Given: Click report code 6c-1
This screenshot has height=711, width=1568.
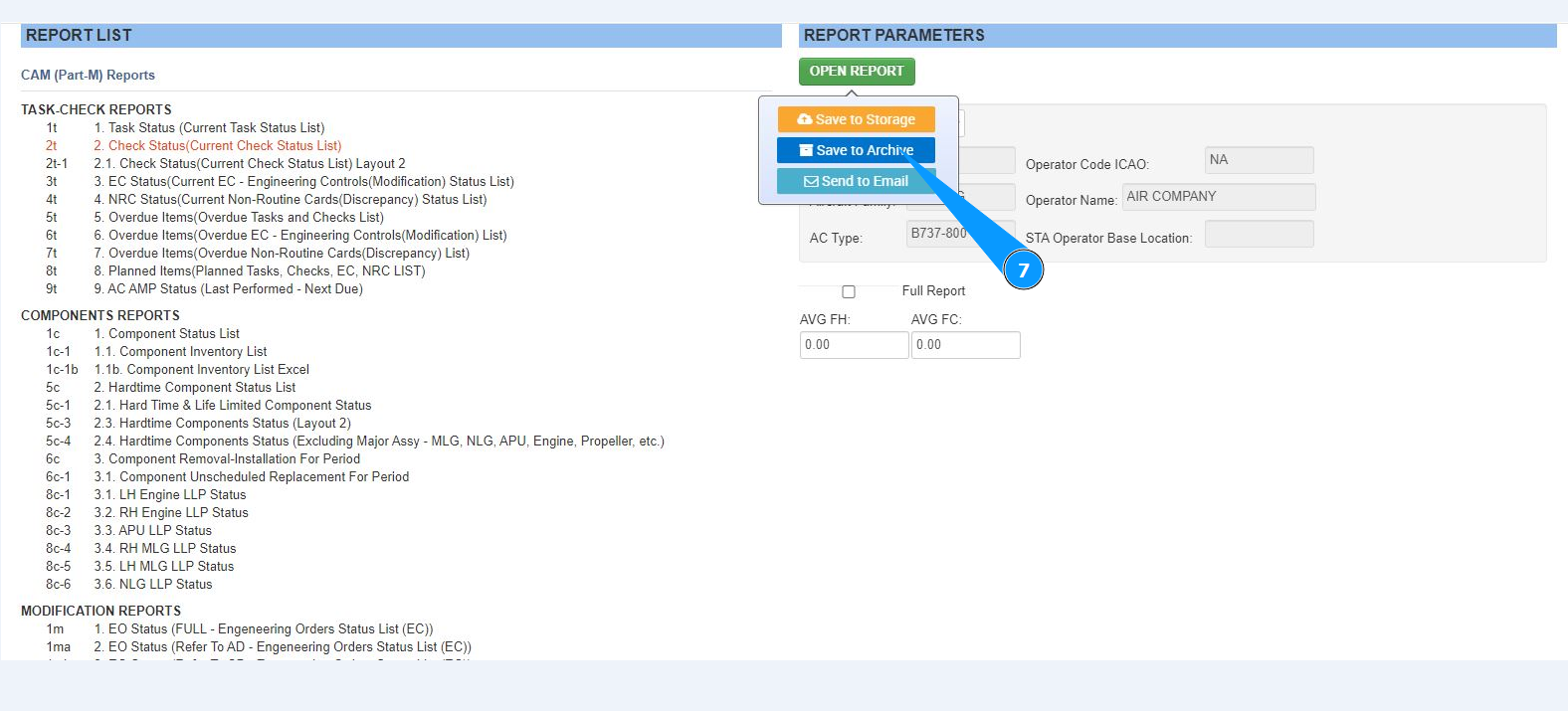Looking at the screenshot, I should click(x=59, y=476).
